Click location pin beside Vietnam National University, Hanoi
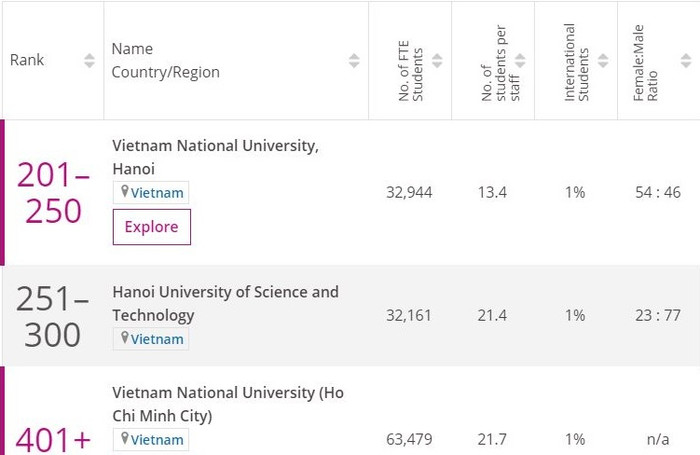Viewport: 700px width, 455px height. 125,192
